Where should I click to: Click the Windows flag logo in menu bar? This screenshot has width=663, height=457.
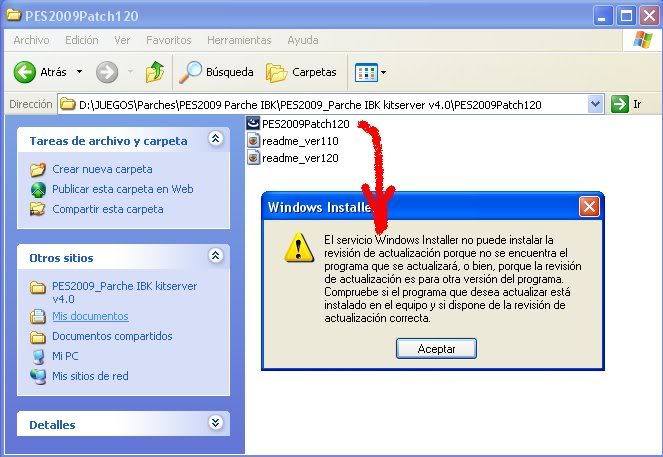coord(642,40)
